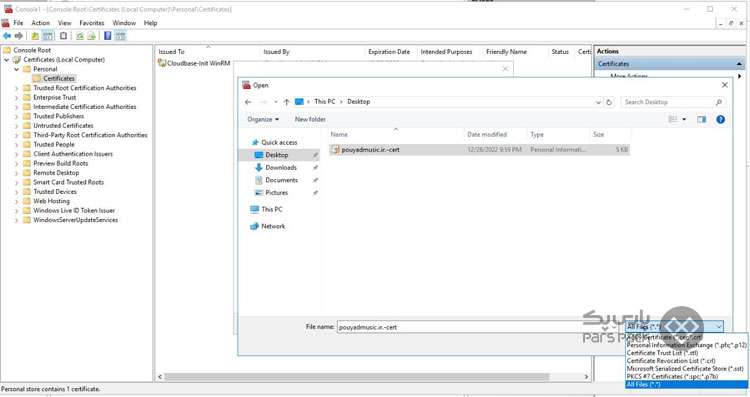Click the Back arrow in Open dialog
The width and height of the screenshot is (750, 397).
point(248,102)
